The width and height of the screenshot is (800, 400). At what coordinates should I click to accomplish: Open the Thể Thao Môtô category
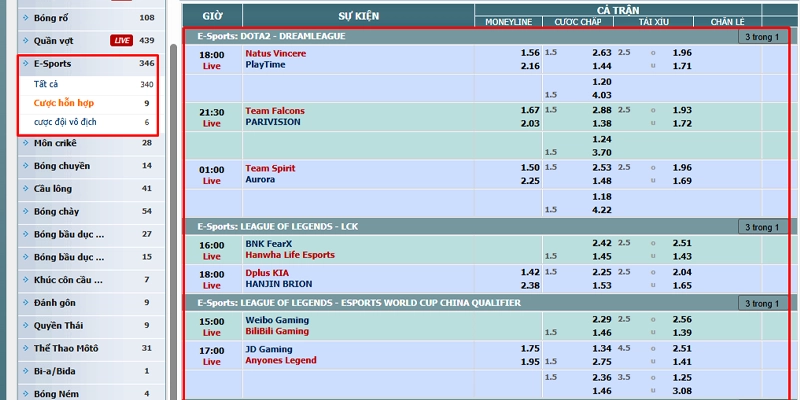point(66,348)
